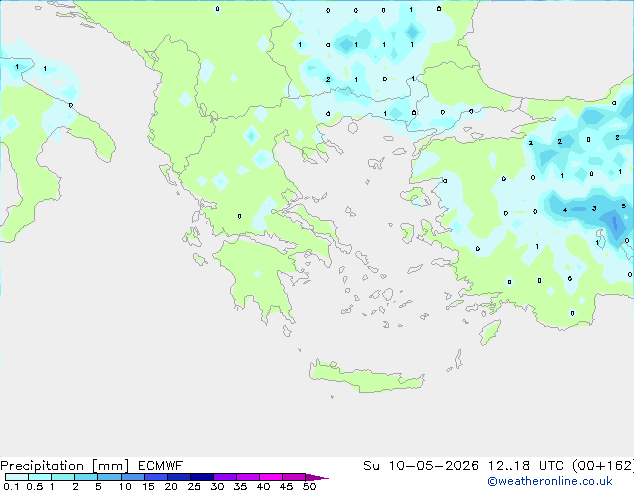Select the 5–10 mm legend swatch
The image size is (634, 490).
tap(109, 477)
